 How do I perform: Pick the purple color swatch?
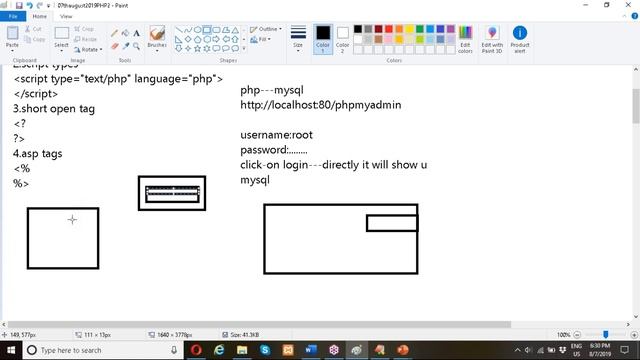pyautogui.click(x=451, y=29)
